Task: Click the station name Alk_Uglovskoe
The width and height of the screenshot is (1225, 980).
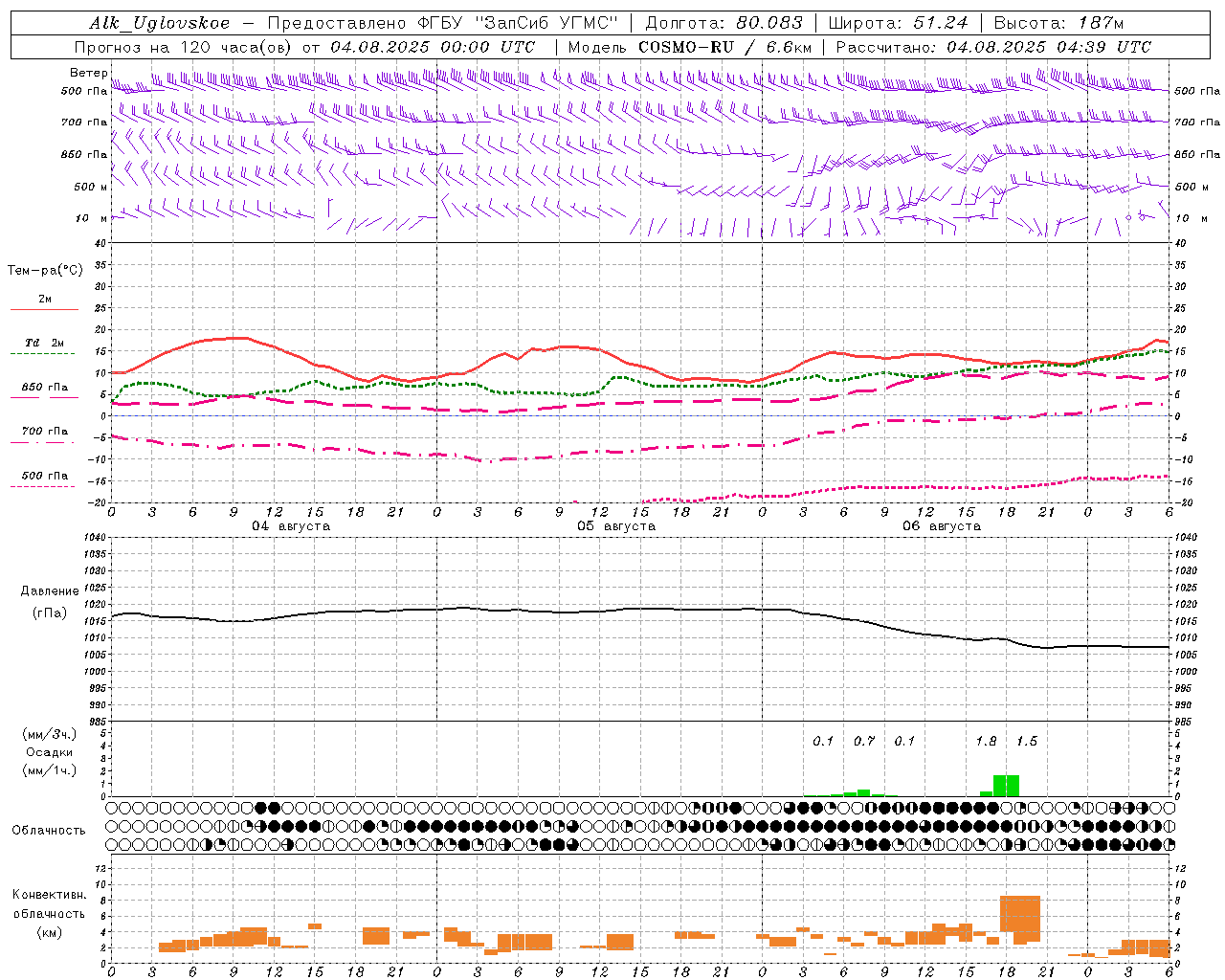Action: (x=160, y=24)
